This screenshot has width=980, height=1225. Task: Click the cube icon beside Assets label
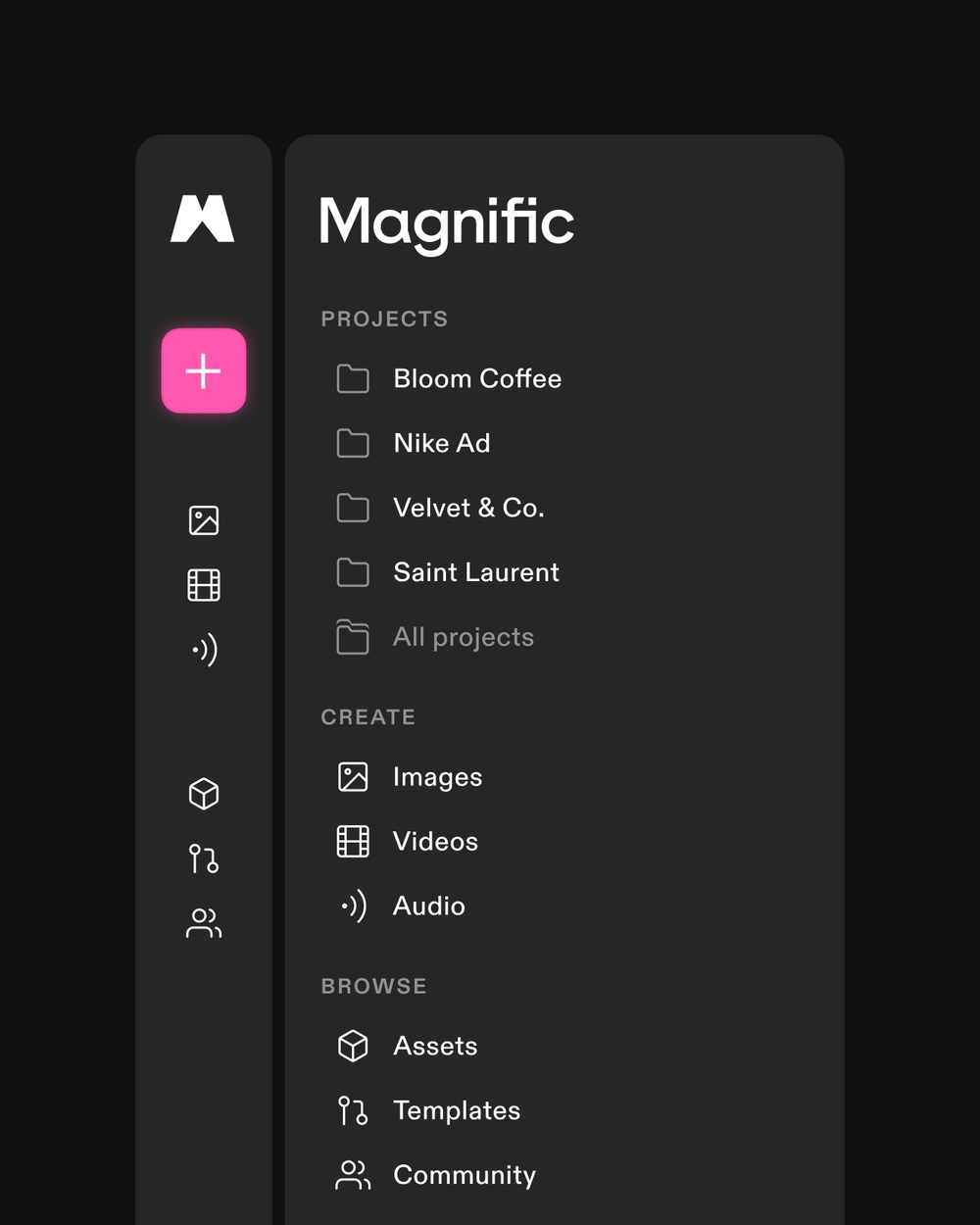[x=353, y=1046]
